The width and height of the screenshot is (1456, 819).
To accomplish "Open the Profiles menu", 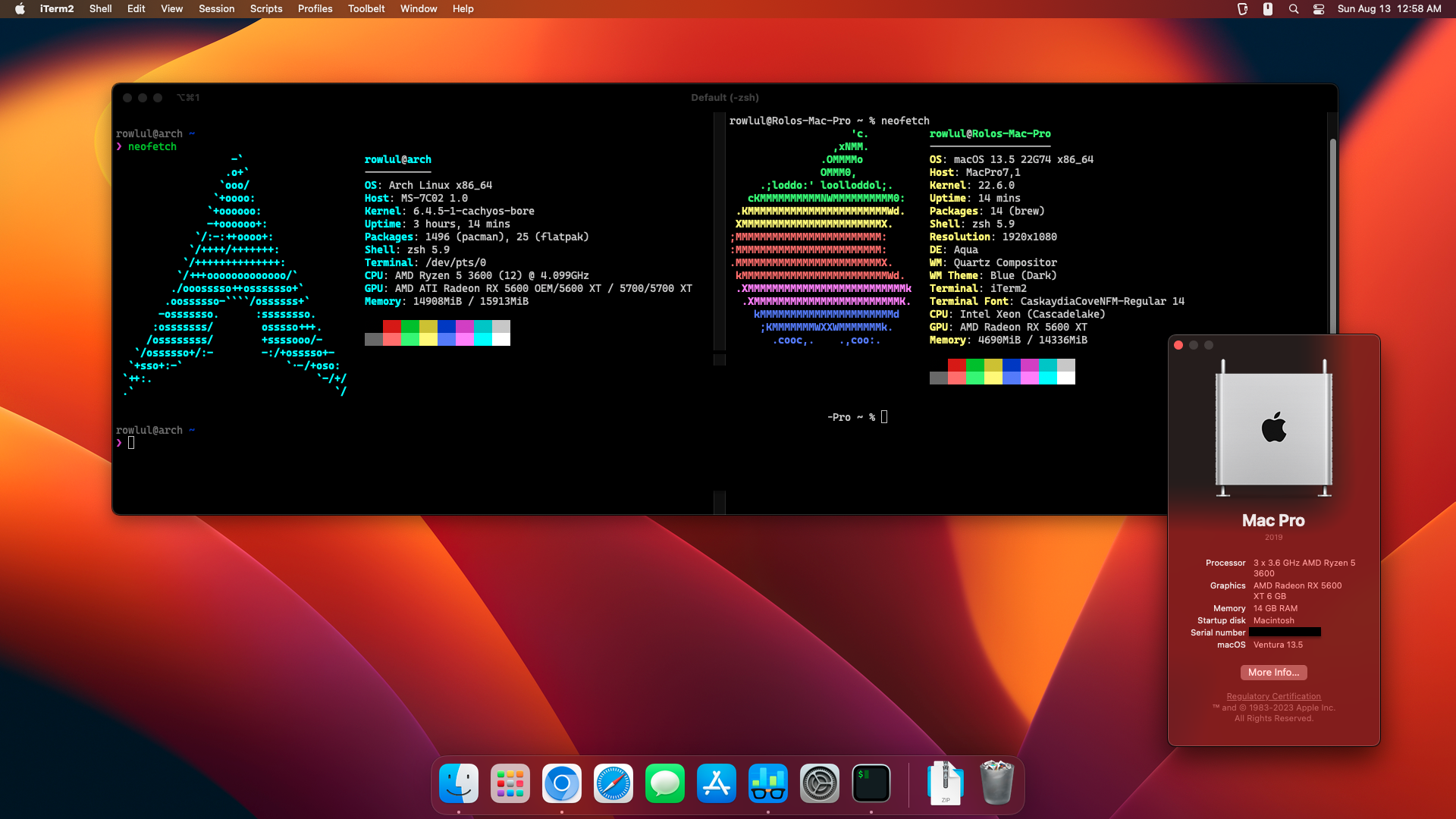I will coord(315,8).
